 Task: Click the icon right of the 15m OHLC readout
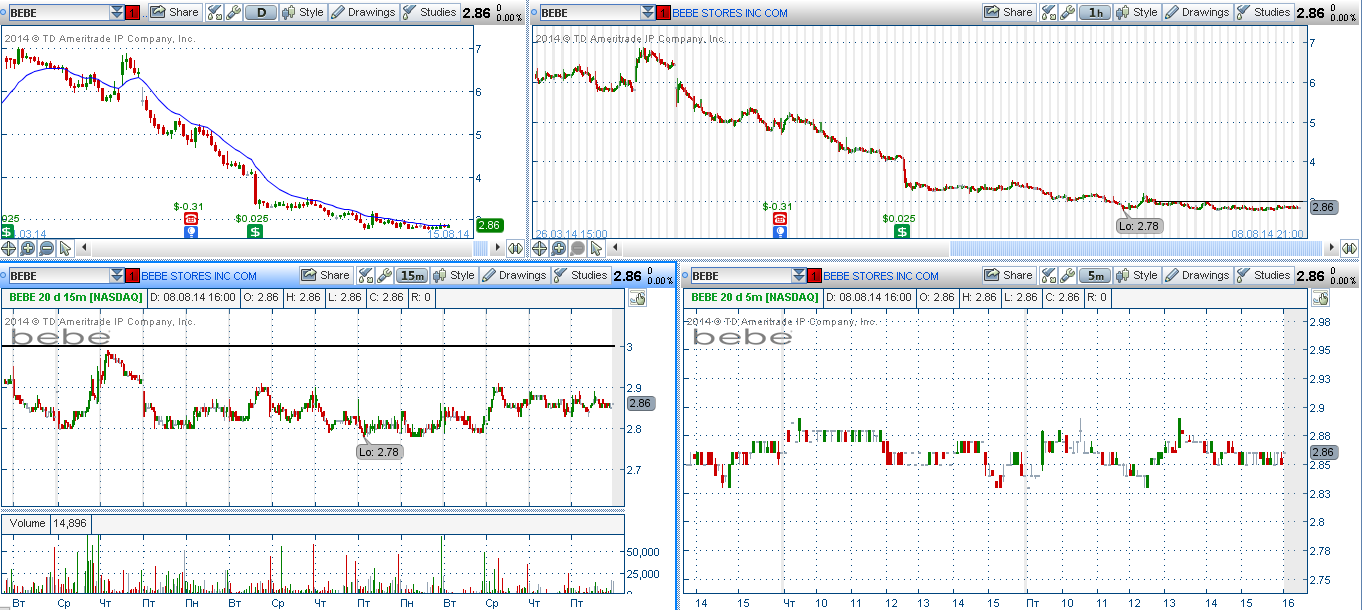pyautogui.click(x=636, y=298)
